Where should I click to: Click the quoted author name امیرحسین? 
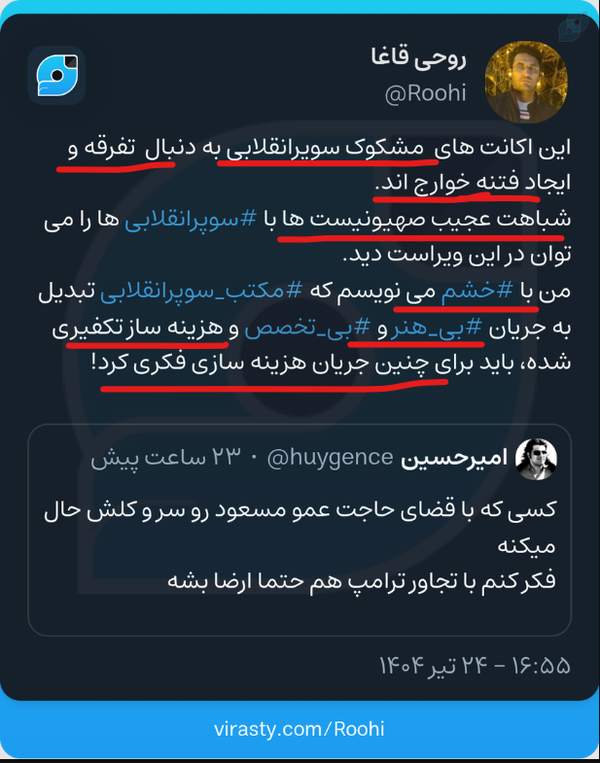coord(454,458)
